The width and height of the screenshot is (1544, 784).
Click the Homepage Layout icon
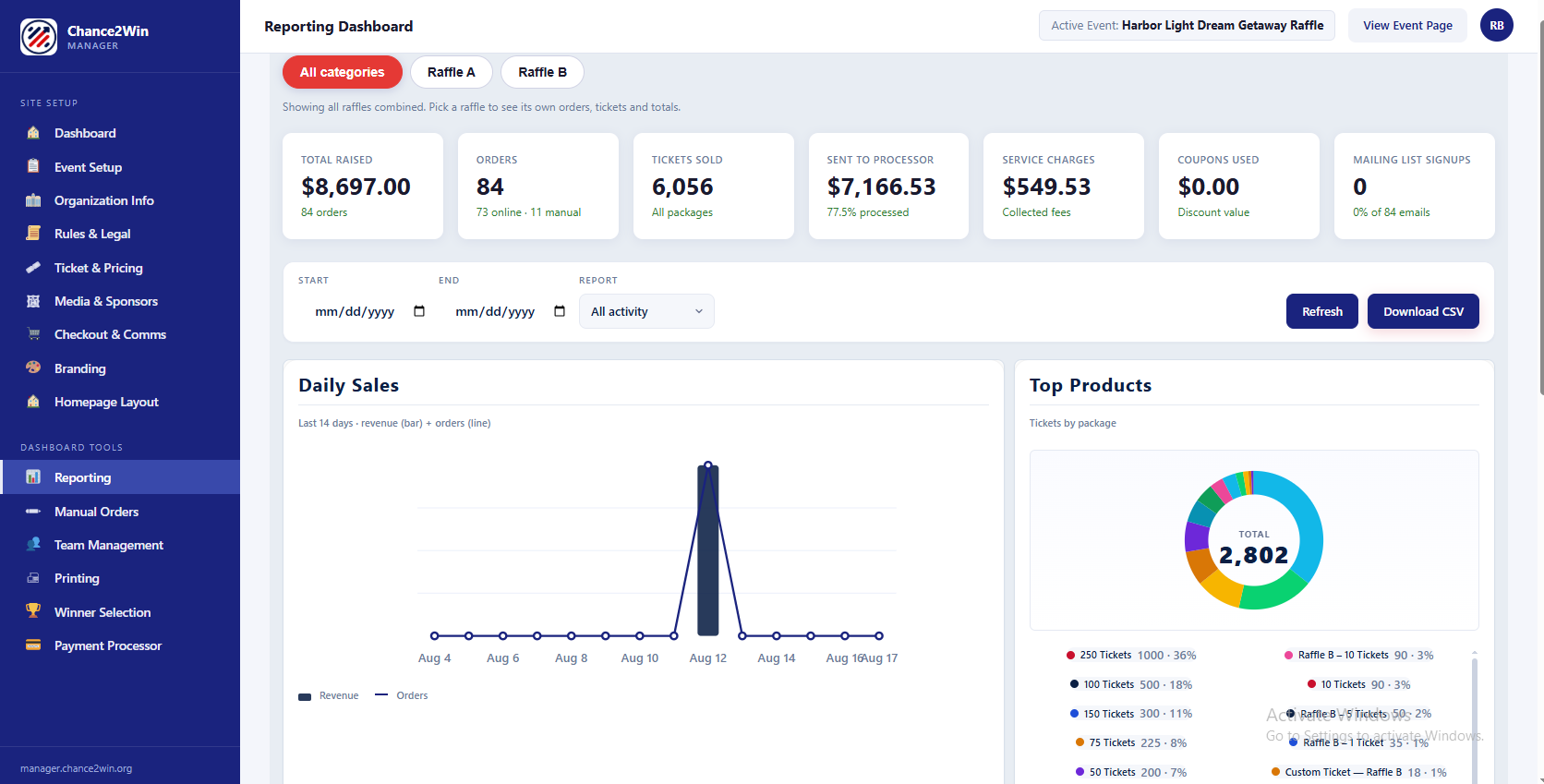click(x=33, y=402)
